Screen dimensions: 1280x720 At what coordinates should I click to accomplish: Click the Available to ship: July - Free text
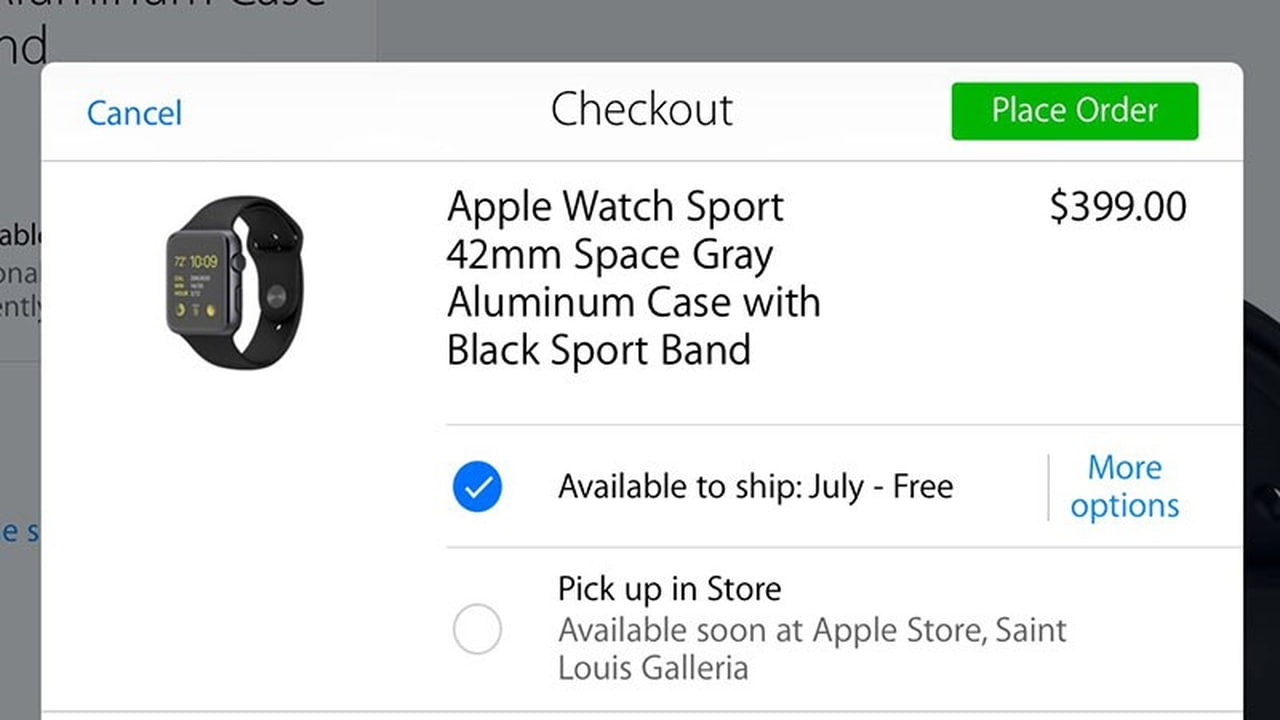(x=755, y=487)
